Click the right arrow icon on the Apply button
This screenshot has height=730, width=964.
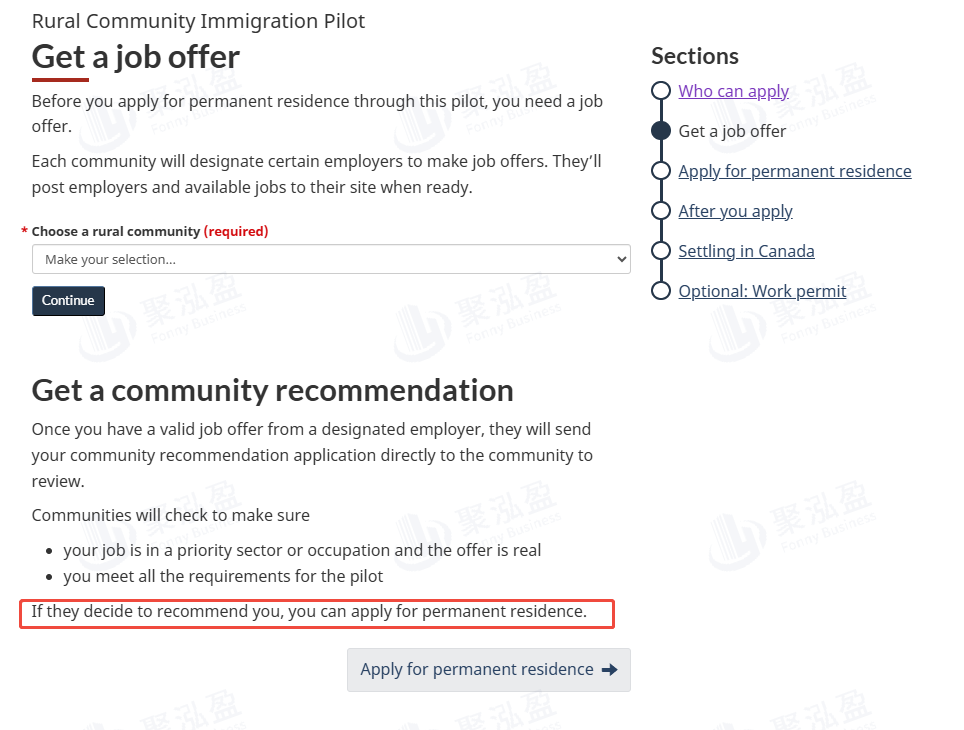[609, 670]
